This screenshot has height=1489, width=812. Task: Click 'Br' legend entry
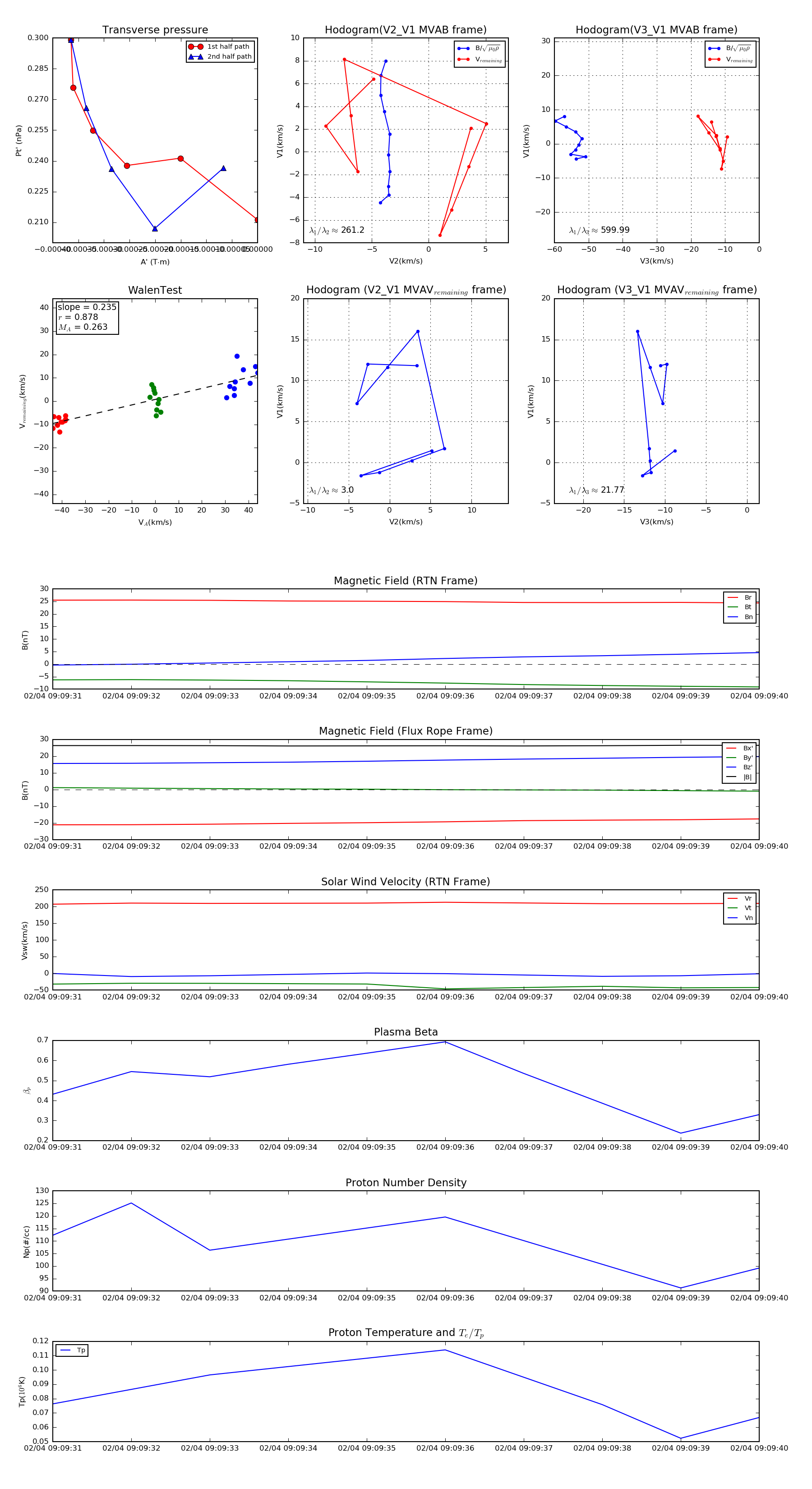coord(740,598)
